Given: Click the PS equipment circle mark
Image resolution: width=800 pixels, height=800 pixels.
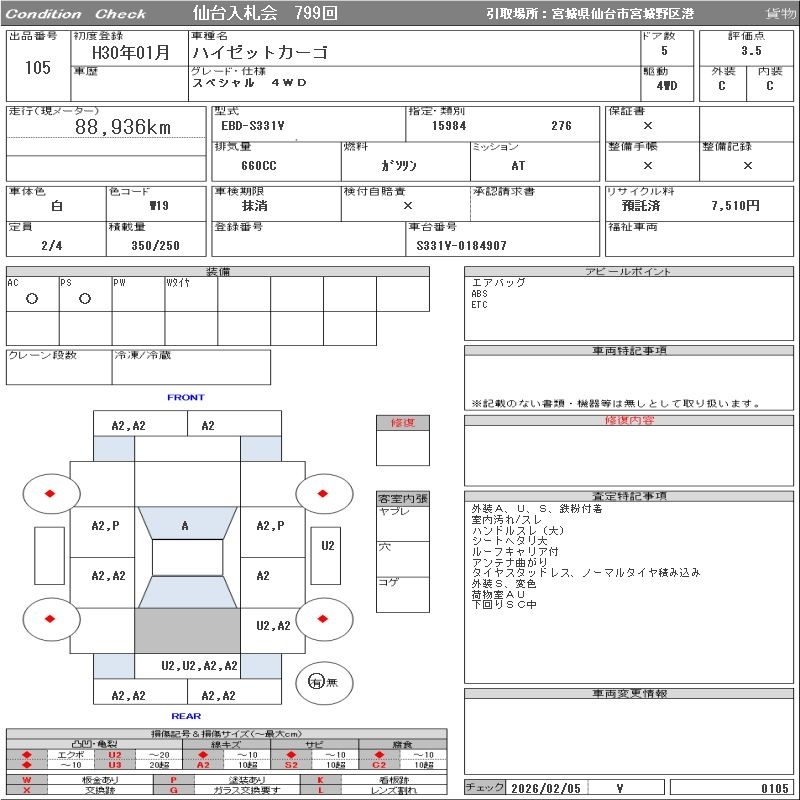Looking at the screenshot, I should coord(85,298).
